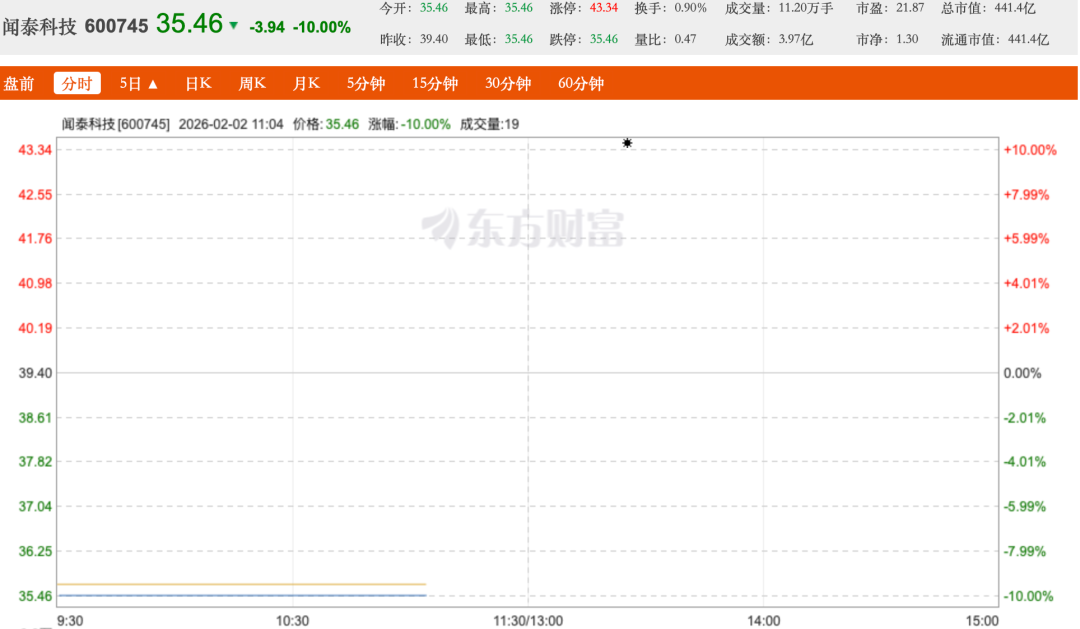Click the stock name 闻泰科技 in header
The height and width of the screenshot is (629, 1080).
click(39, 26)
